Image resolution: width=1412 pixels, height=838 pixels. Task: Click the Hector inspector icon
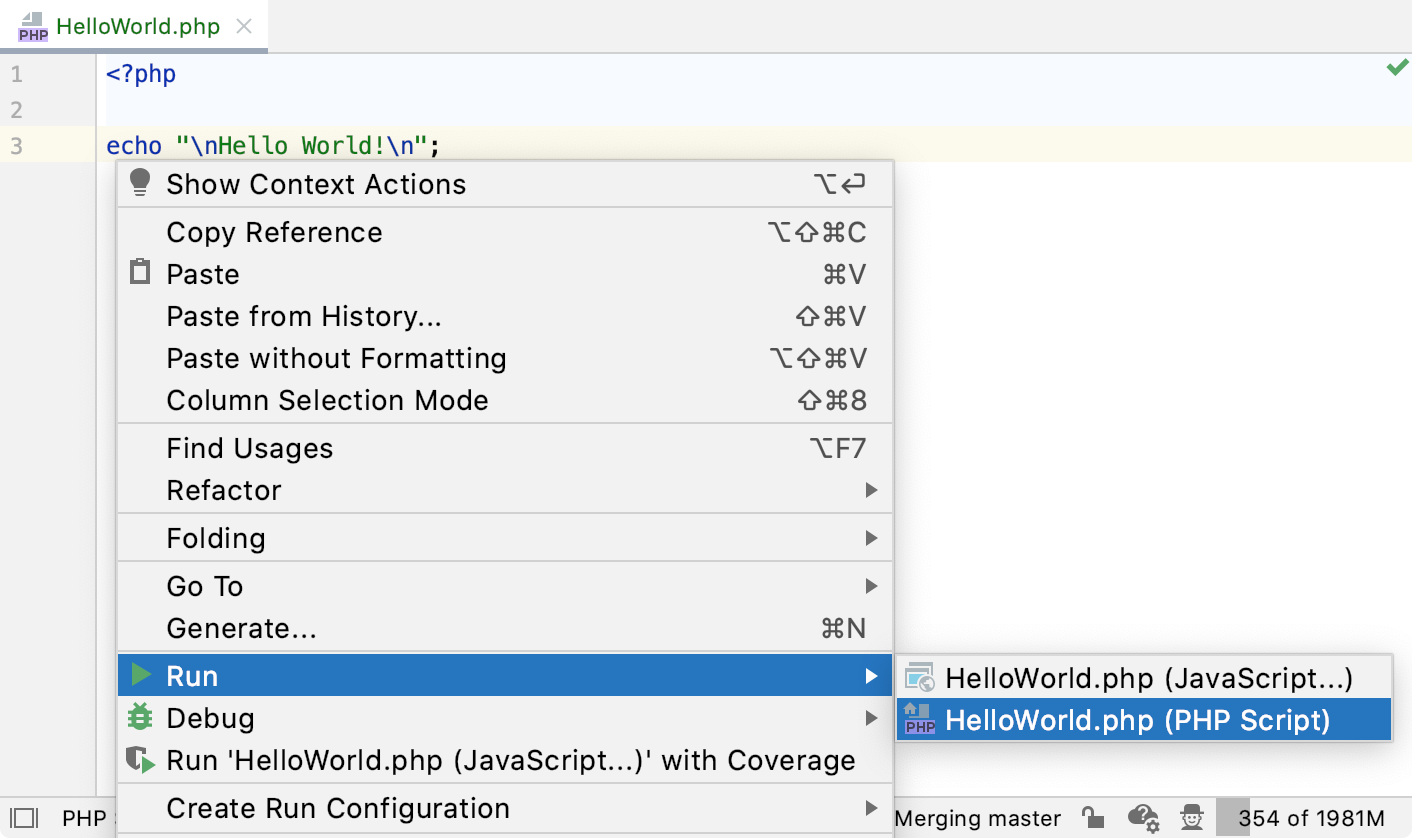click(x=1191, y=817)
